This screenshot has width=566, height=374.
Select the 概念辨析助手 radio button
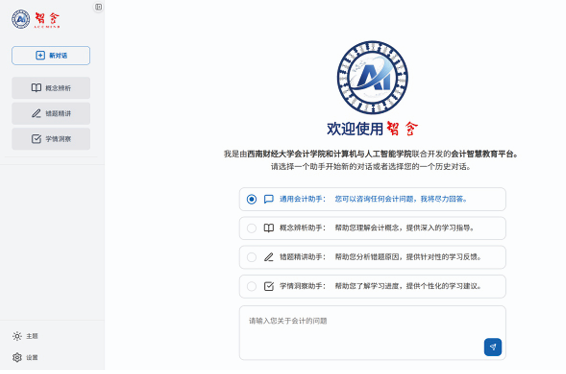[252, 229]
